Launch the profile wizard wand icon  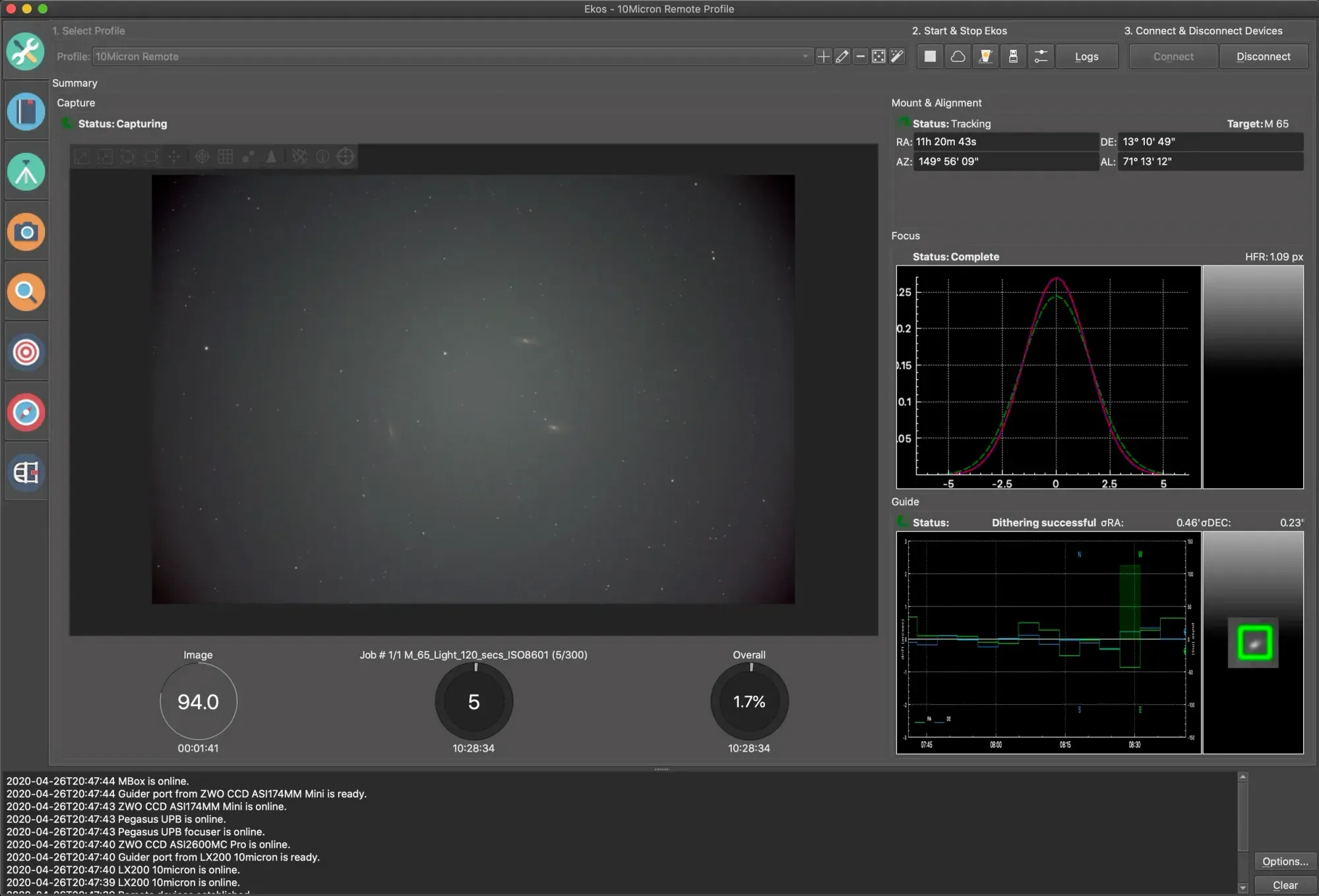point(897,57)
